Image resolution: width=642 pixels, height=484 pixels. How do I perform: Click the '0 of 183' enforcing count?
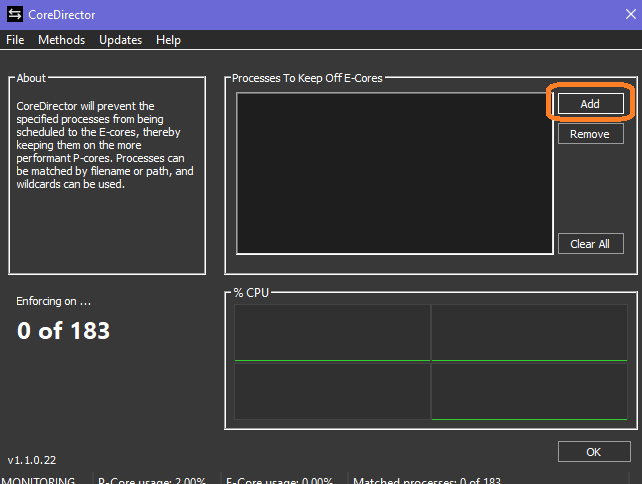(63, 330)
